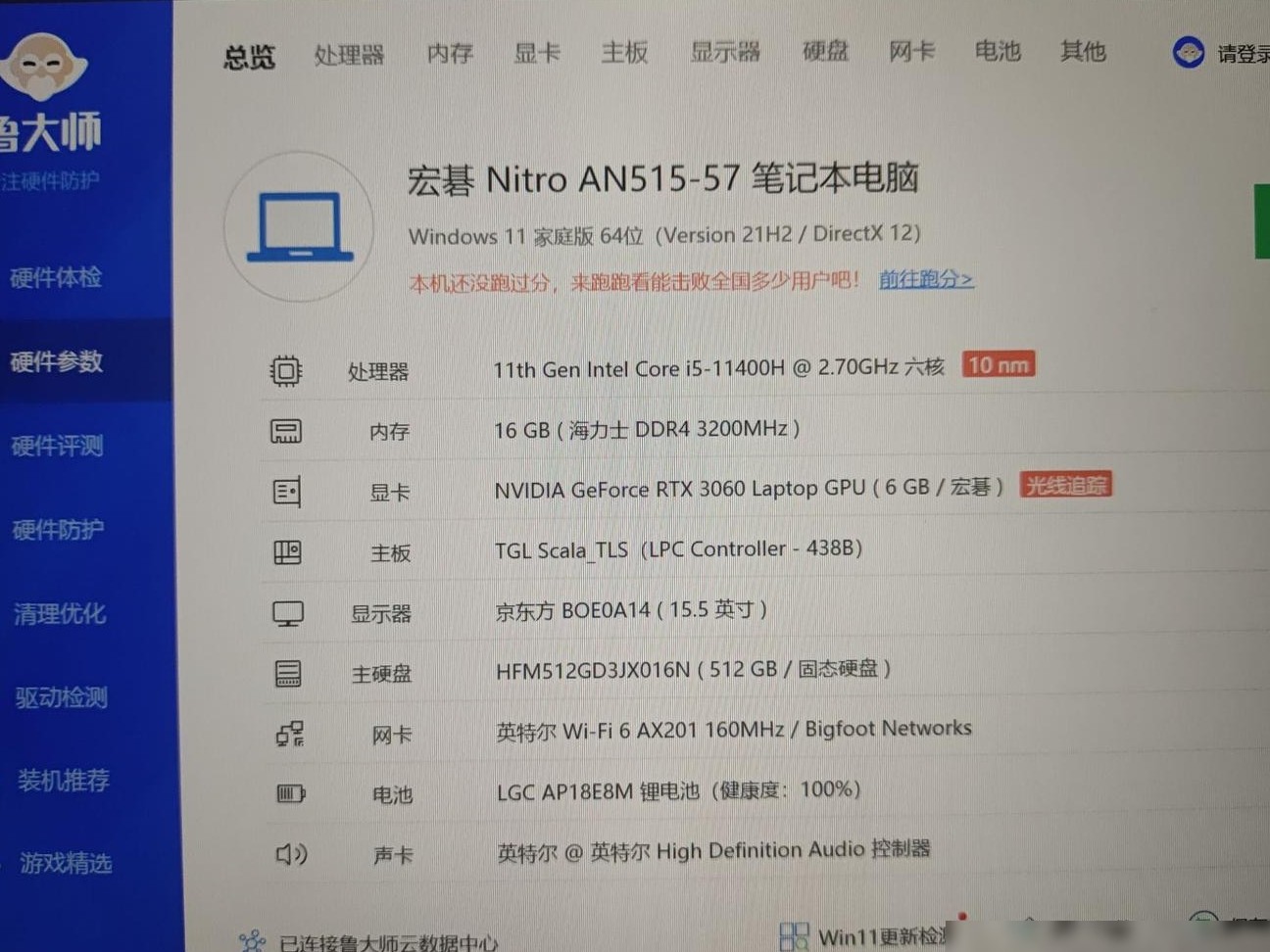Open the 其他 other tab
Viewport: 1270px width, 952px height.
(x=1083, y=50)
